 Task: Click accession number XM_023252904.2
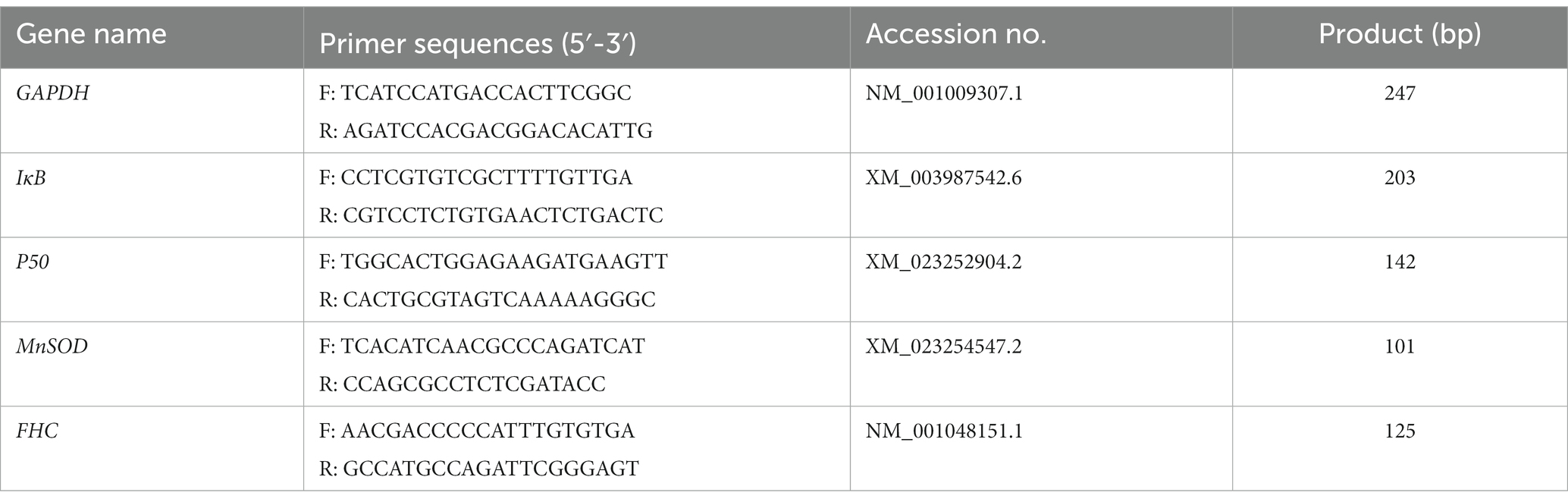click(944, 262)
